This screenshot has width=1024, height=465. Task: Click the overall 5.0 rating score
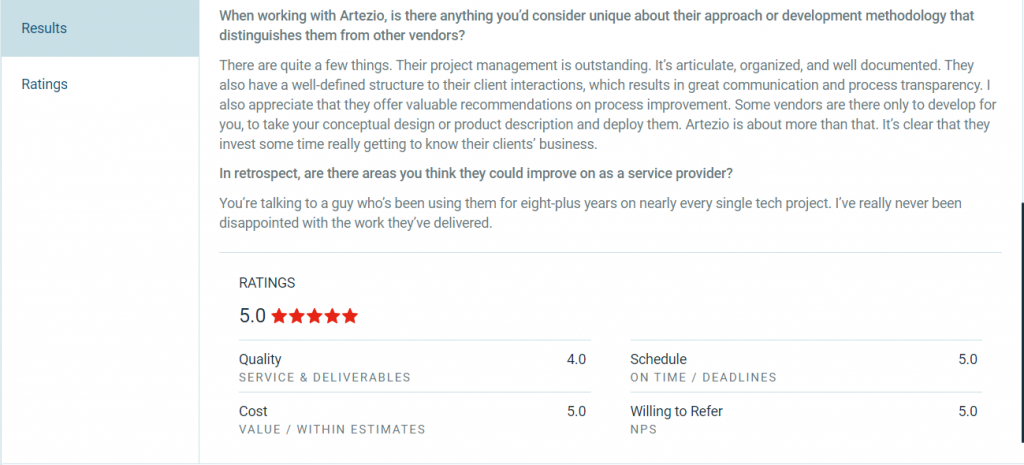point(252,316)
